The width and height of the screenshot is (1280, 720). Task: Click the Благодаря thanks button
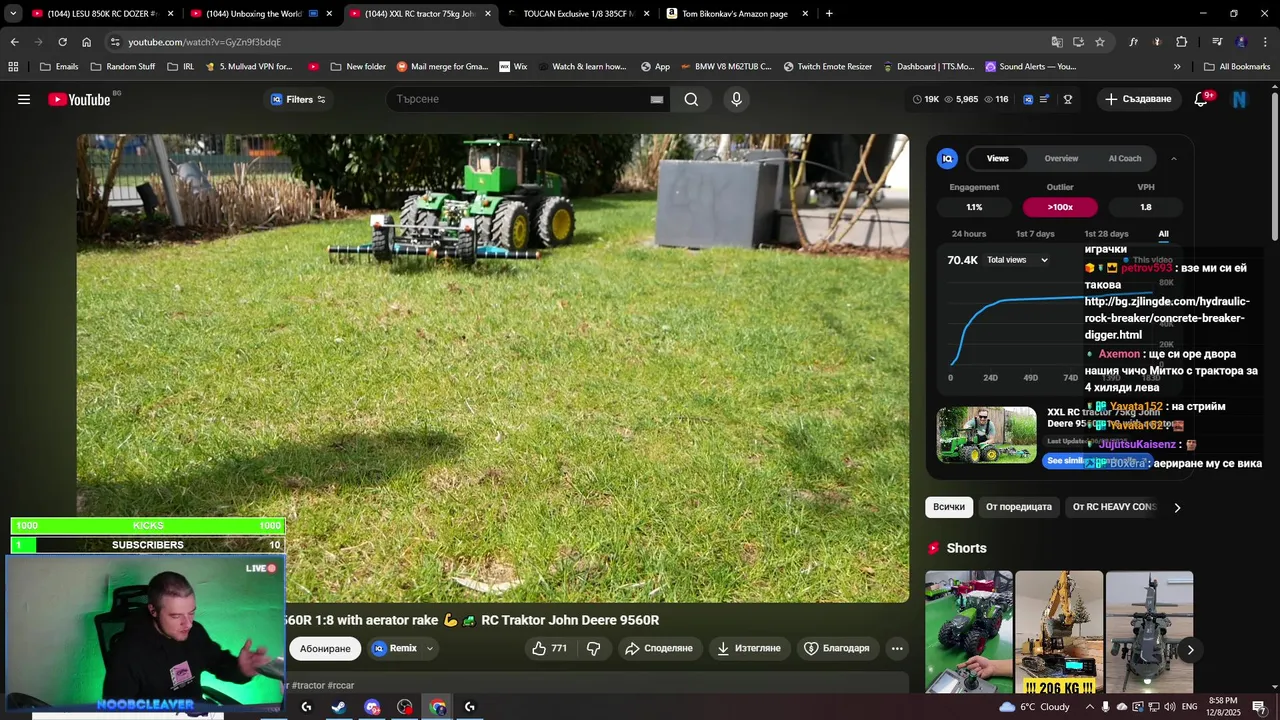coord(837,648)
